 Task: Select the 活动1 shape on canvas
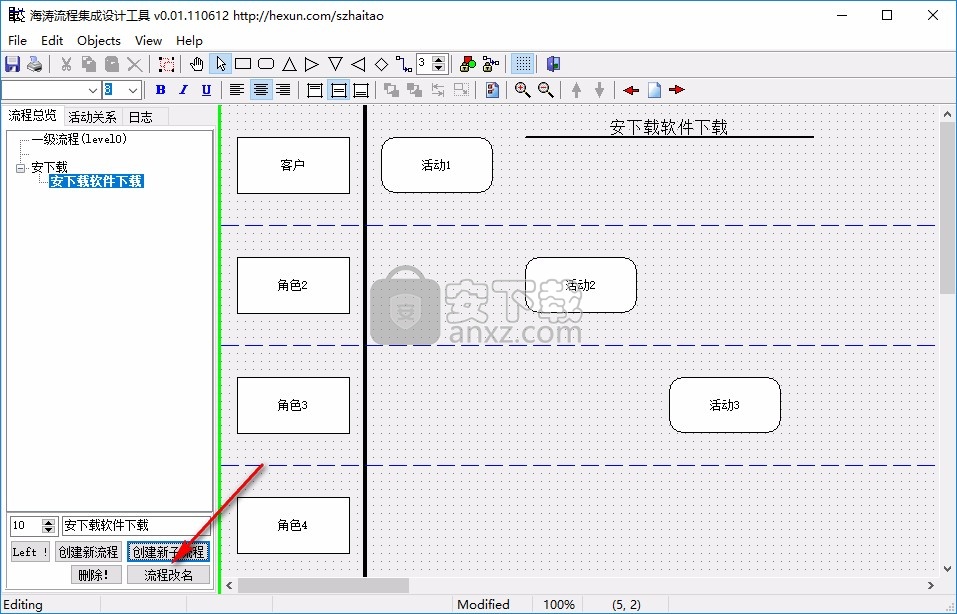coord(436,165)
